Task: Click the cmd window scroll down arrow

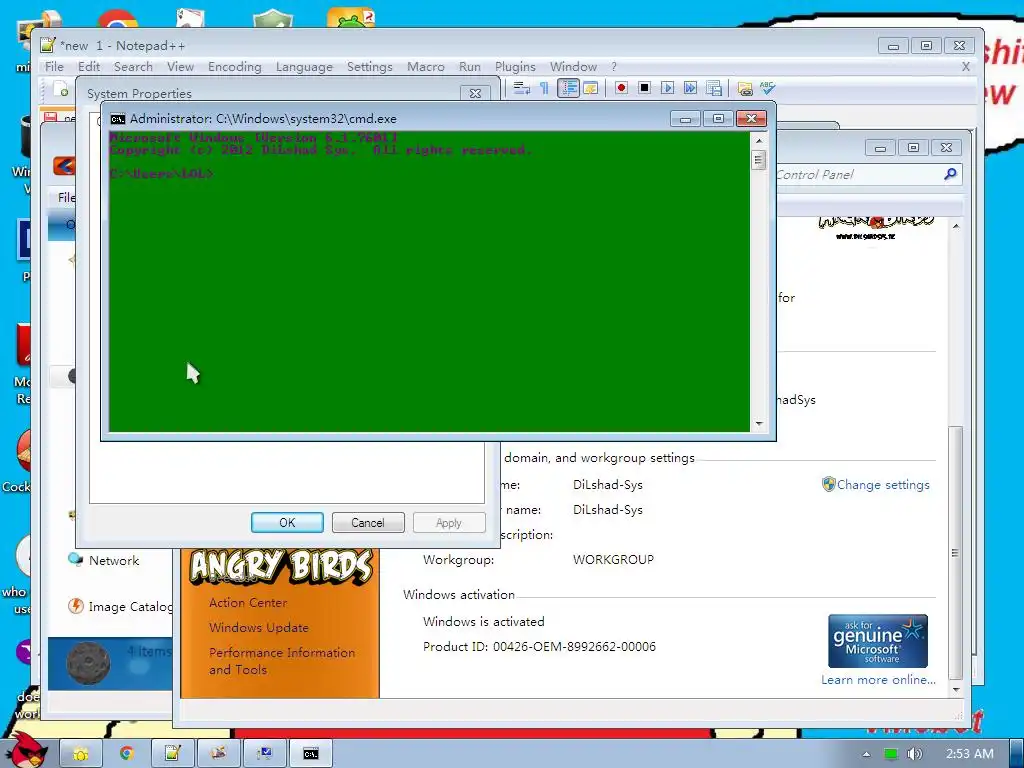Action: pyautogui.click(x=758, y=424)
